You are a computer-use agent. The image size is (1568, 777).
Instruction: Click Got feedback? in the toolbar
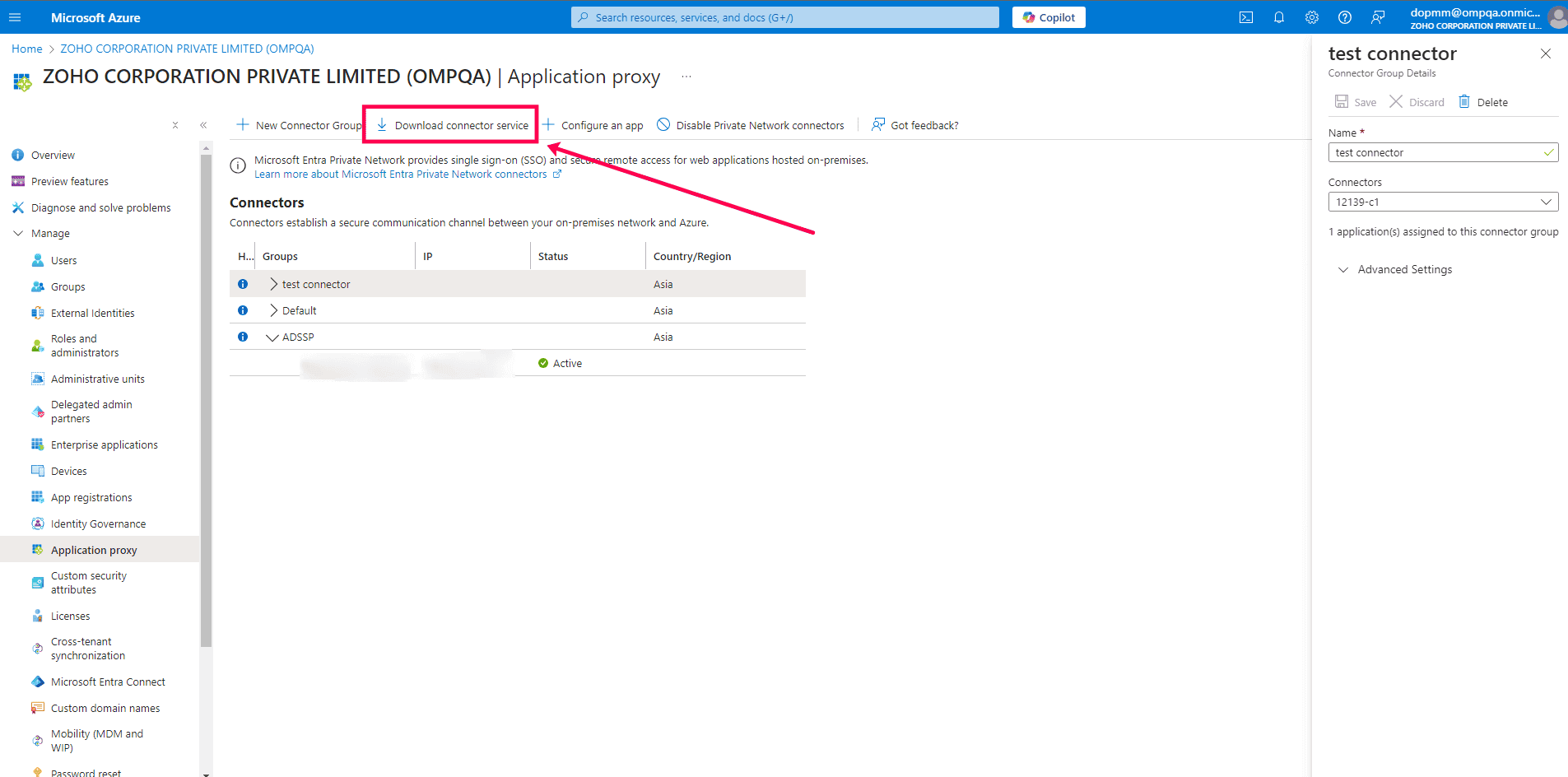(915, 125)
